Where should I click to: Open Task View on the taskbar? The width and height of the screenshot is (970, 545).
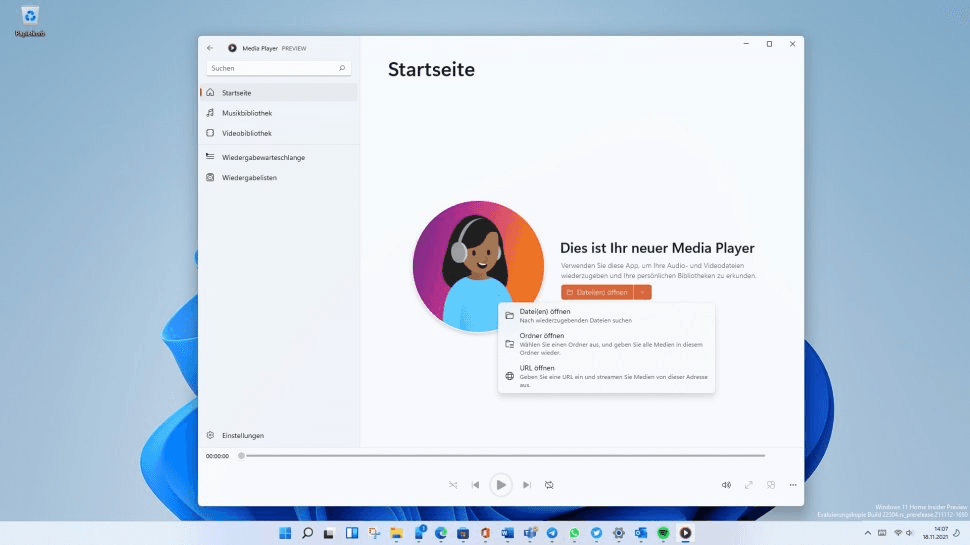coord(329,533)
